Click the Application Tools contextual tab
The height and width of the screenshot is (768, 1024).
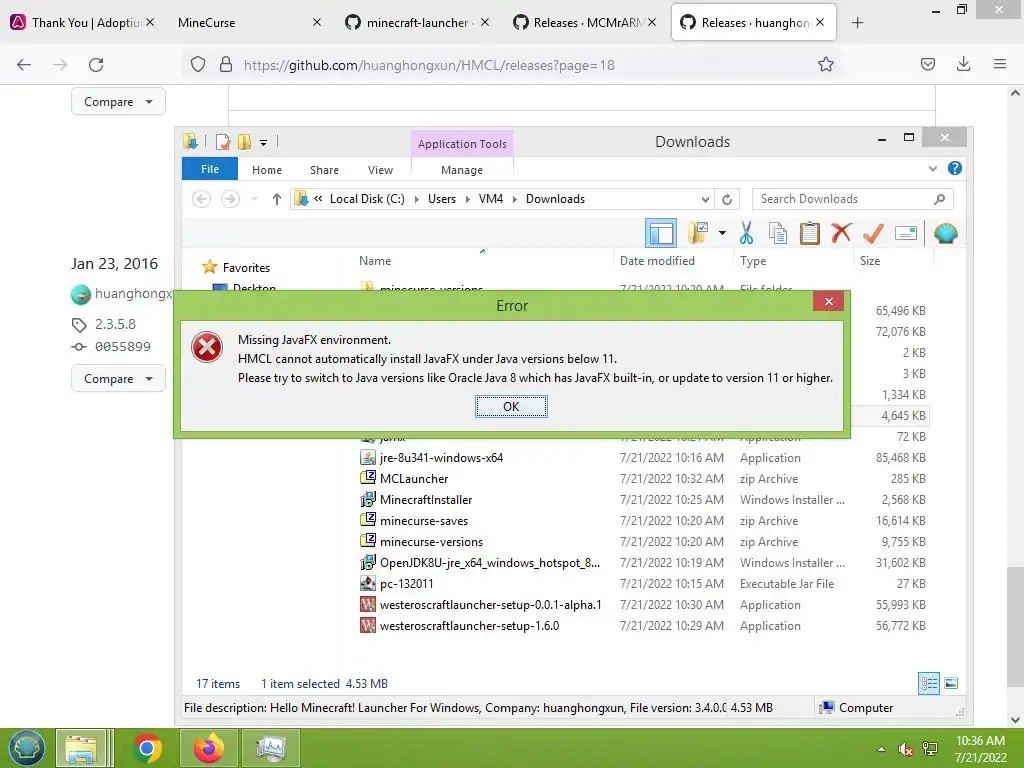click(x=462, y=144)
